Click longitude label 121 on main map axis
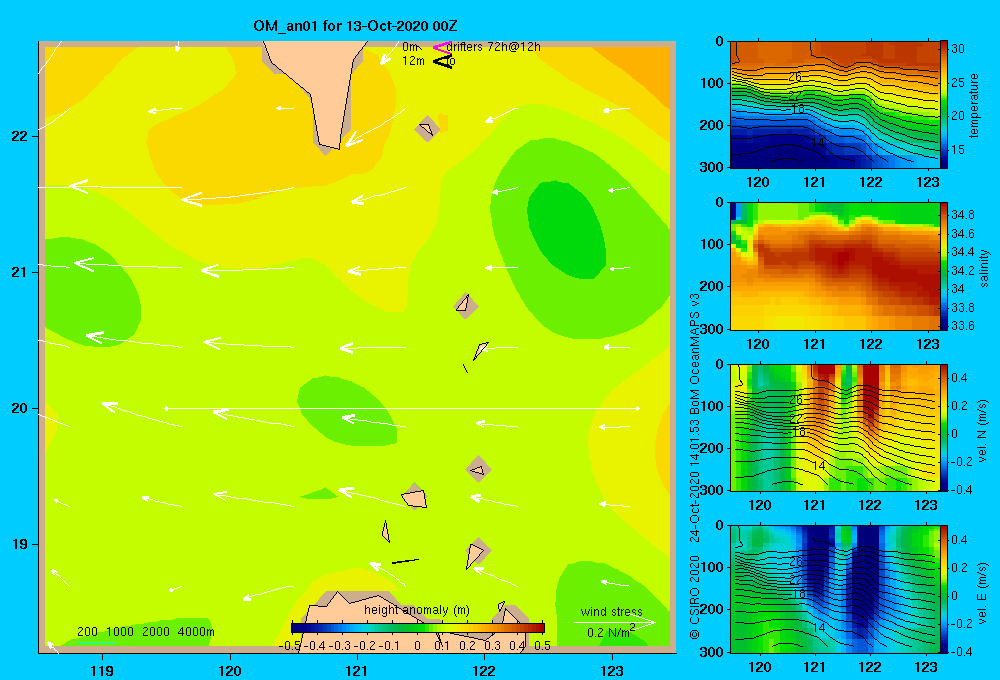The width and height of the screenshot is (1000, 680). pyautogui.click(x=357, y=670)
